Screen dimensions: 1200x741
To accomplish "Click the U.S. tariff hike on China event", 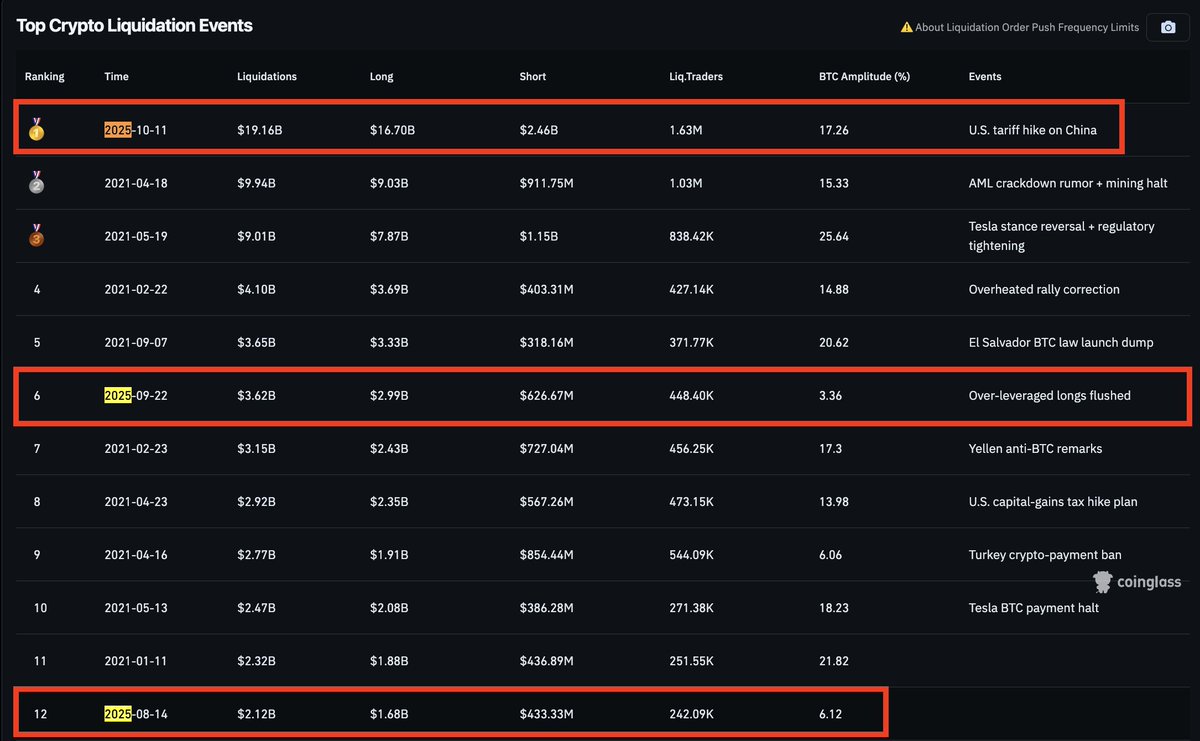I will 1033,130.
